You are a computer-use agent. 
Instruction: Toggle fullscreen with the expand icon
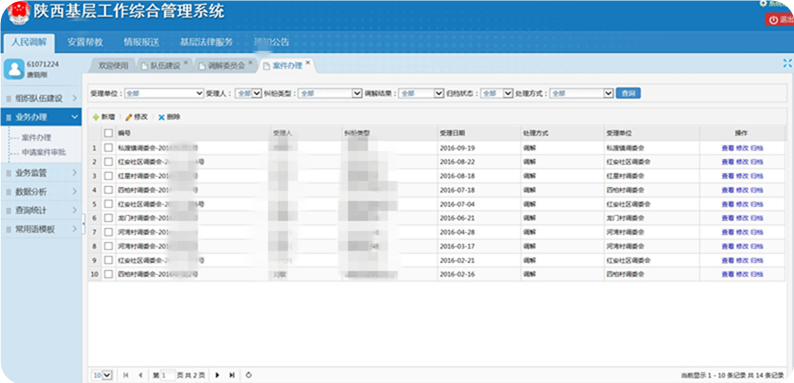click(787, 63)
